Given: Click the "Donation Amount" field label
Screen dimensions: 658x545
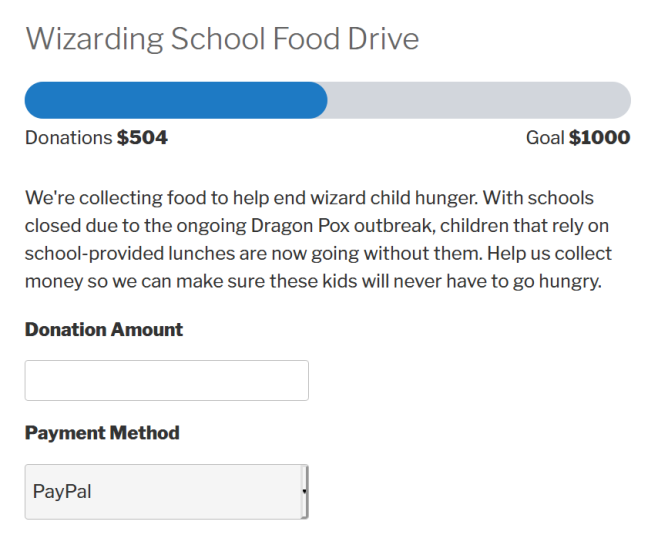Looking at the screenshot, I should (104, 330).
